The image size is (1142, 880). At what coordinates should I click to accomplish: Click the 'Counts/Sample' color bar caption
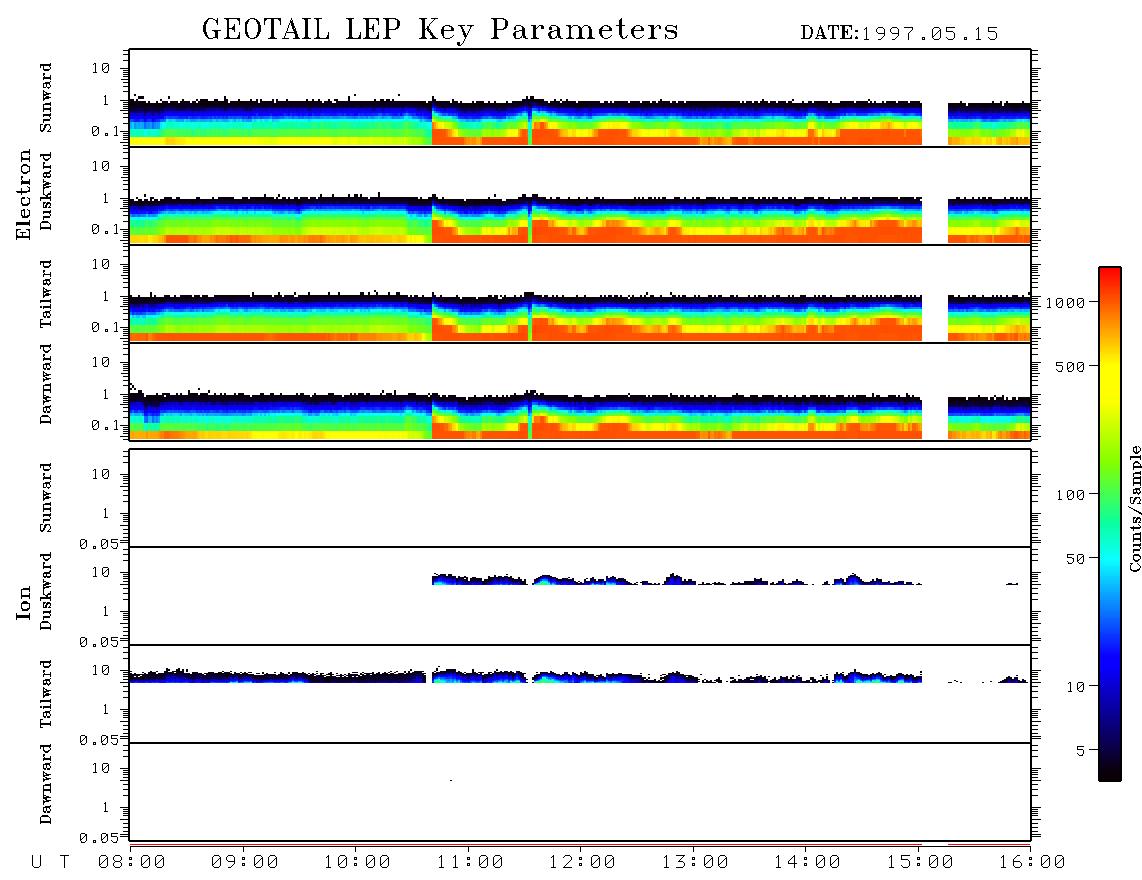click(1135, 508)
